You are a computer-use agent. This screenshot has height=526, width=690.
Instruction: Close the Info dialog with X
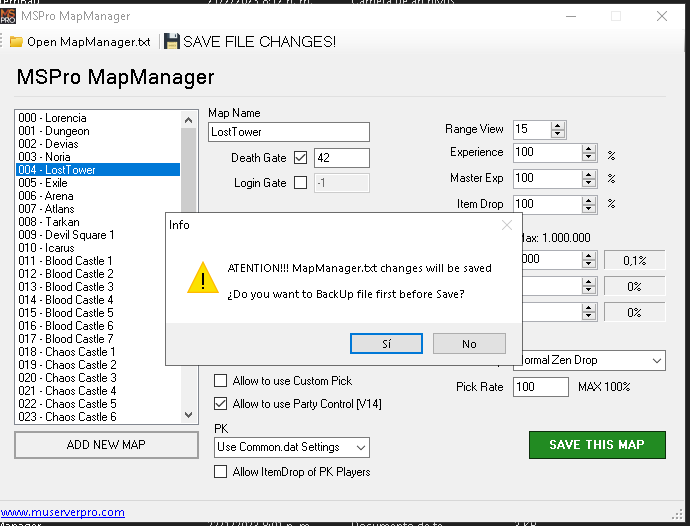point(507,225)
